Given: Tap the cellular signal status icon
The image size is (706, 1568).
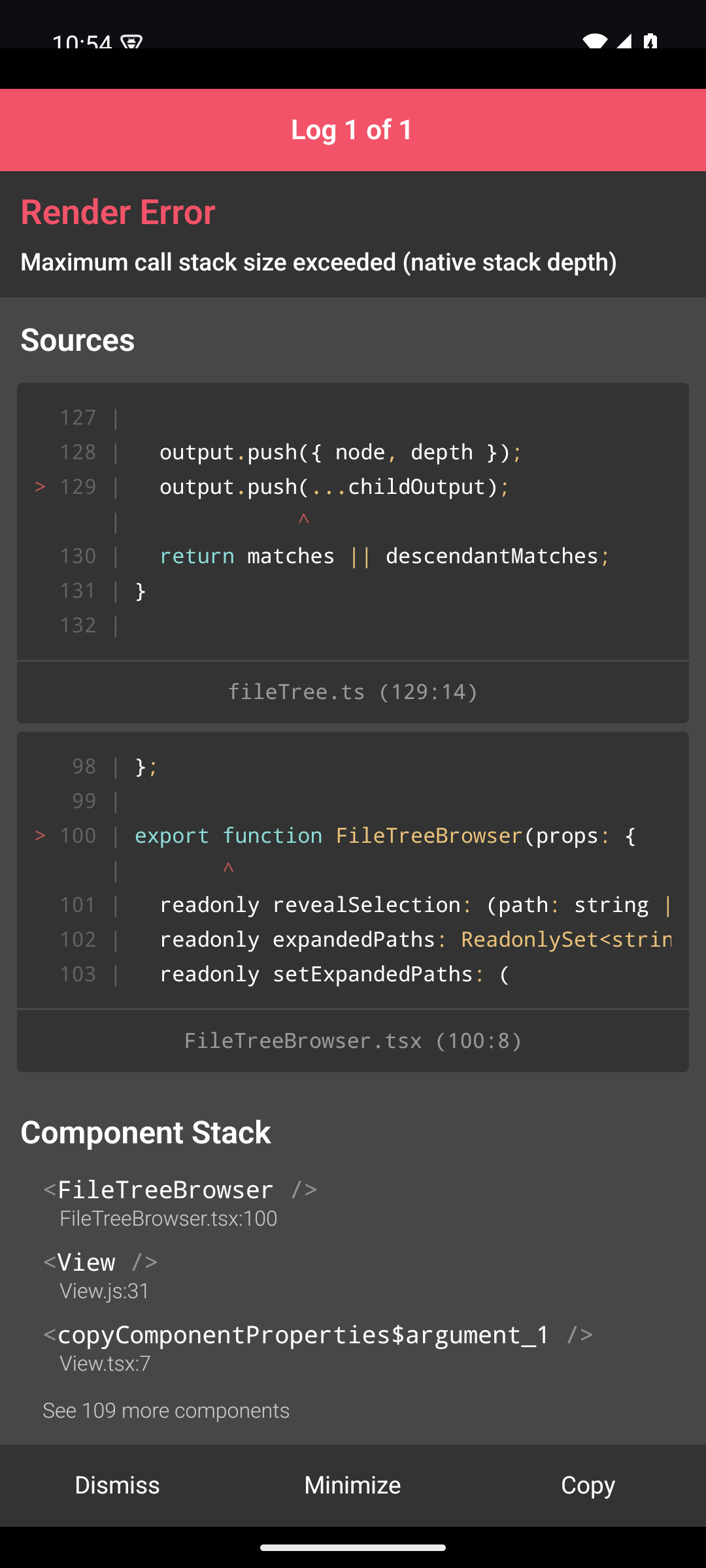Looking at the screenshot, I should pos(624,41).
